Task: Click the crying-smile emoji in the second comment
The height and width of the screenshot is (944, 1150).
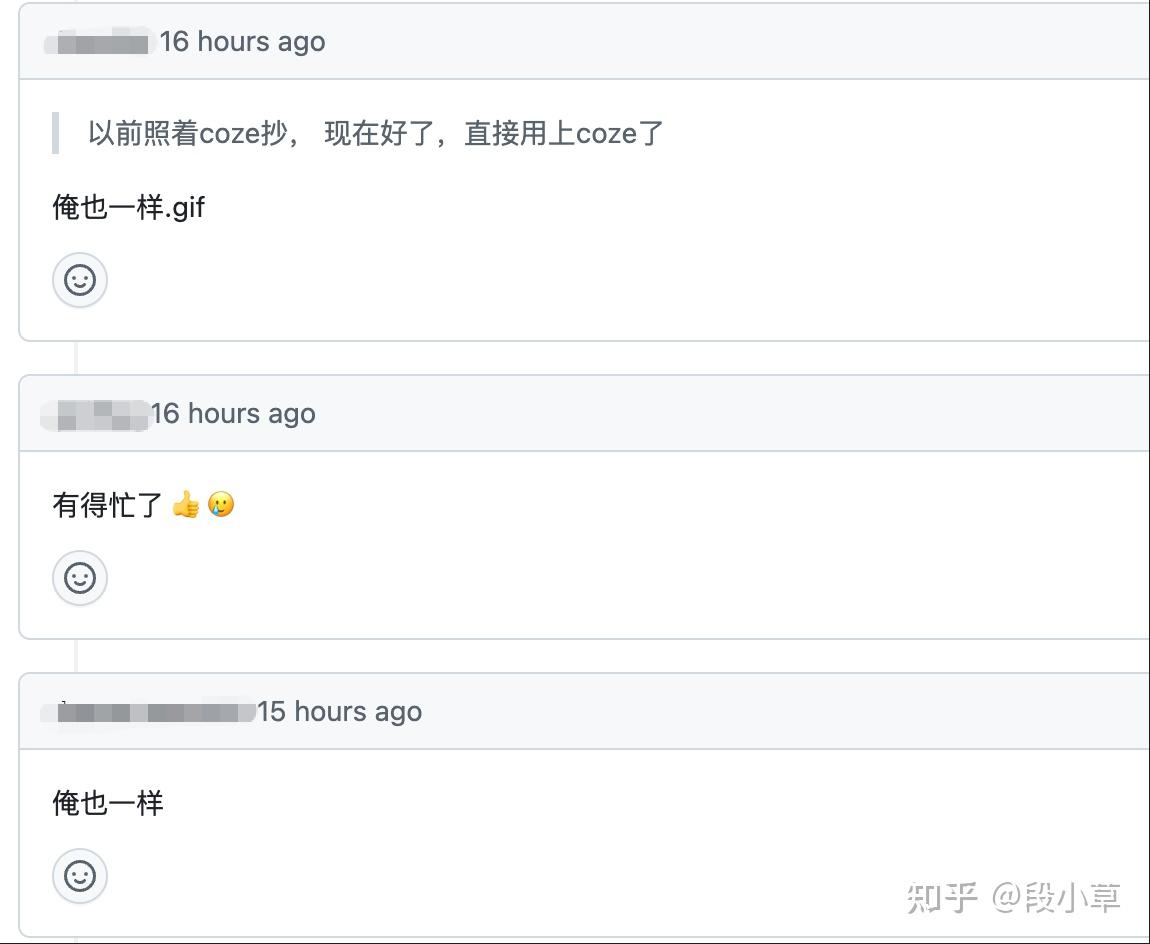Action: tap(221, 505)
